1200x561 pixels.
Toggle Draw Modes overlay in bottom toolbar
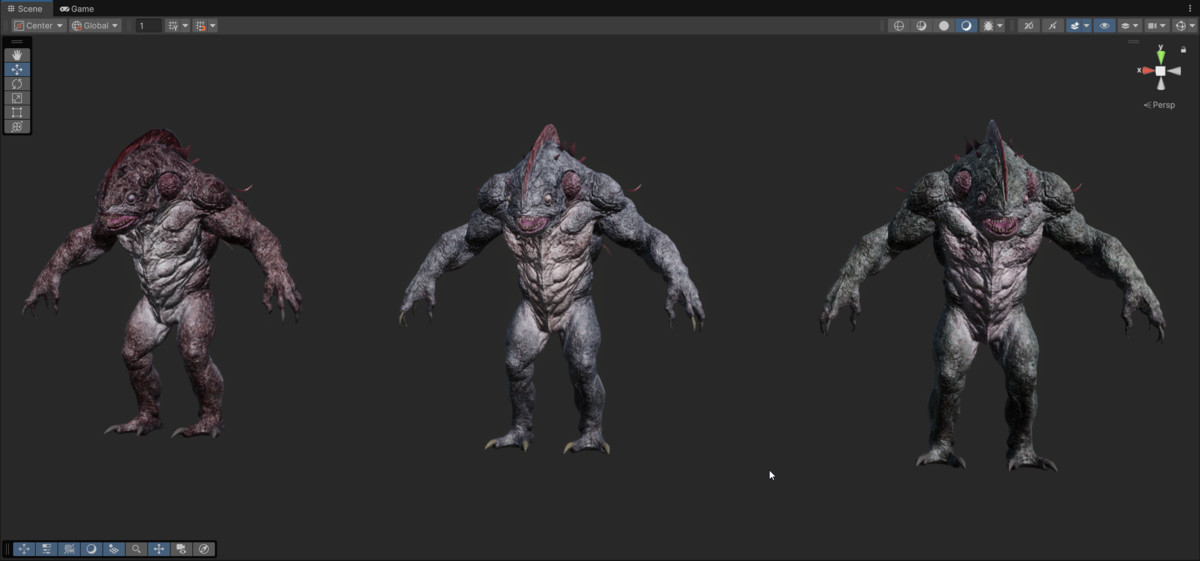coord(91,549)
